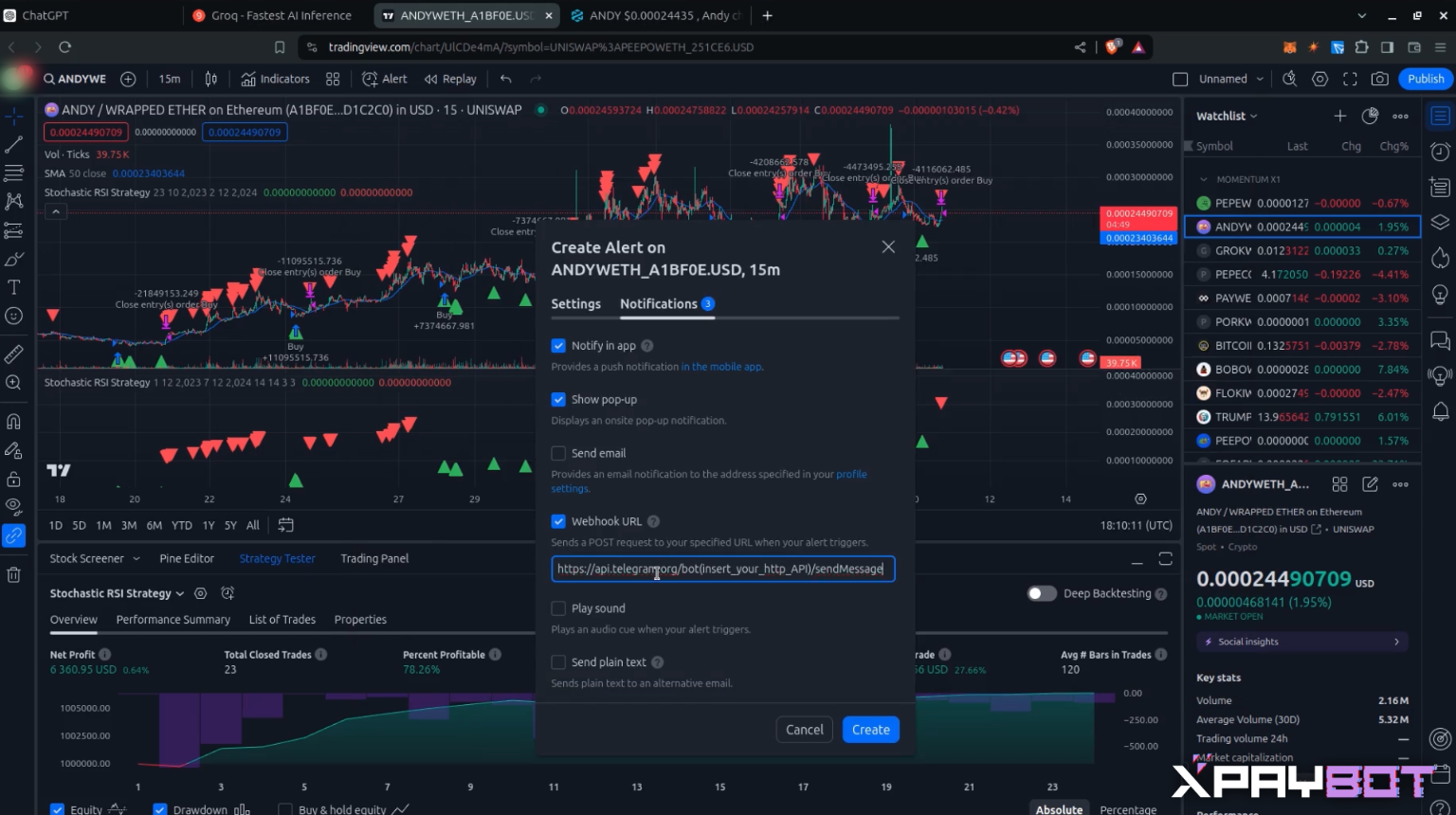This screenshot has width=1456, height=815.
Task: Take a chart snapshot with camera icon
Action: click(x=1380, y=79)
